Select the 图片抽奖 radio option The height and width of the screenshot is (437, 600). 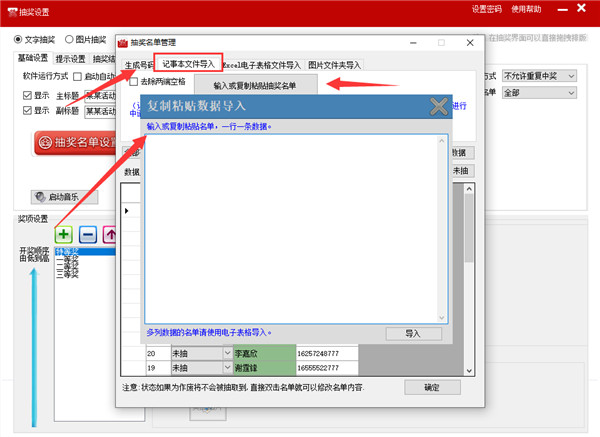pos(86,39)
